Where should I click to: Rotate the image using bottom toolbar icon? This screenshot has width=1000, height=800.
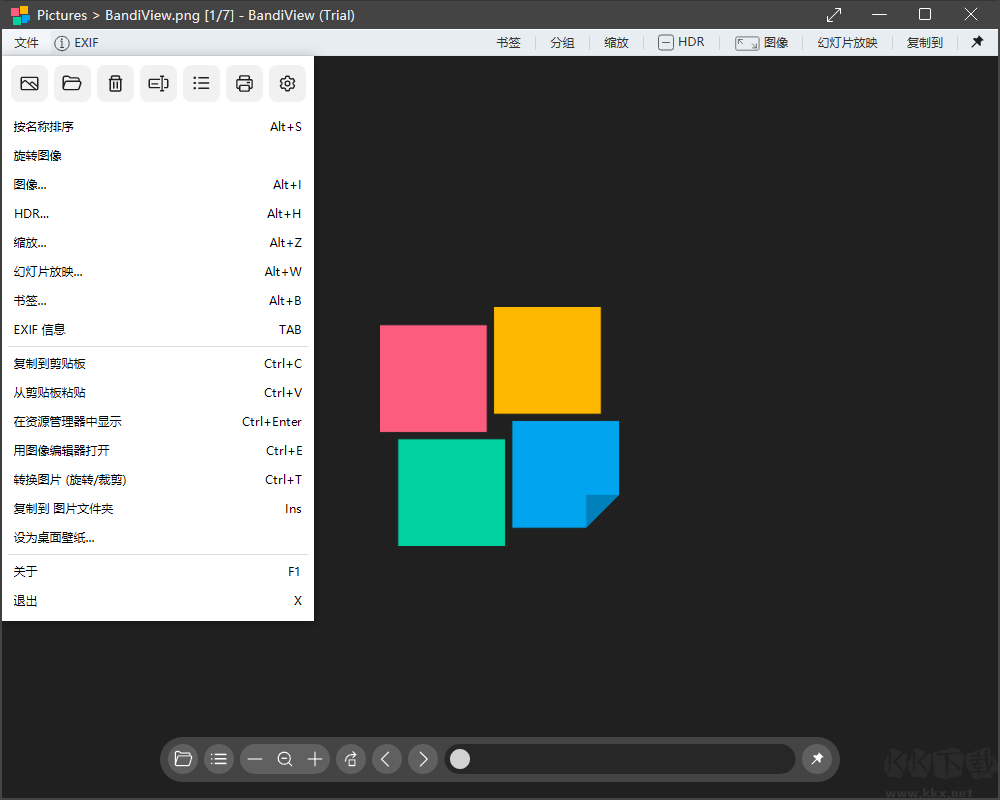[351, 759]
